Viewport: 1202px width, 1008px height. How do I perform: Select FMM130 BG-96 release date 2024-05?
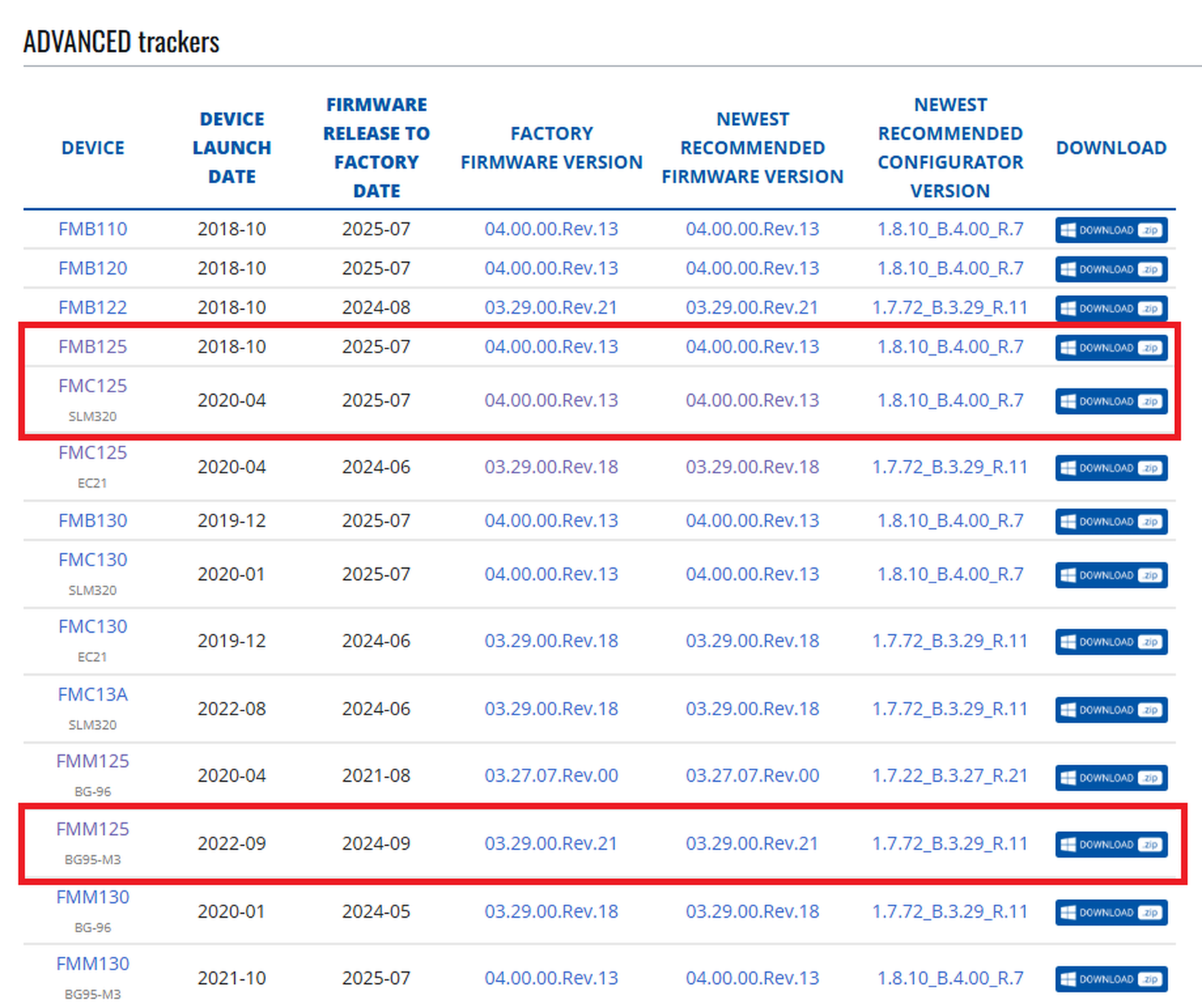click(376, 911)
